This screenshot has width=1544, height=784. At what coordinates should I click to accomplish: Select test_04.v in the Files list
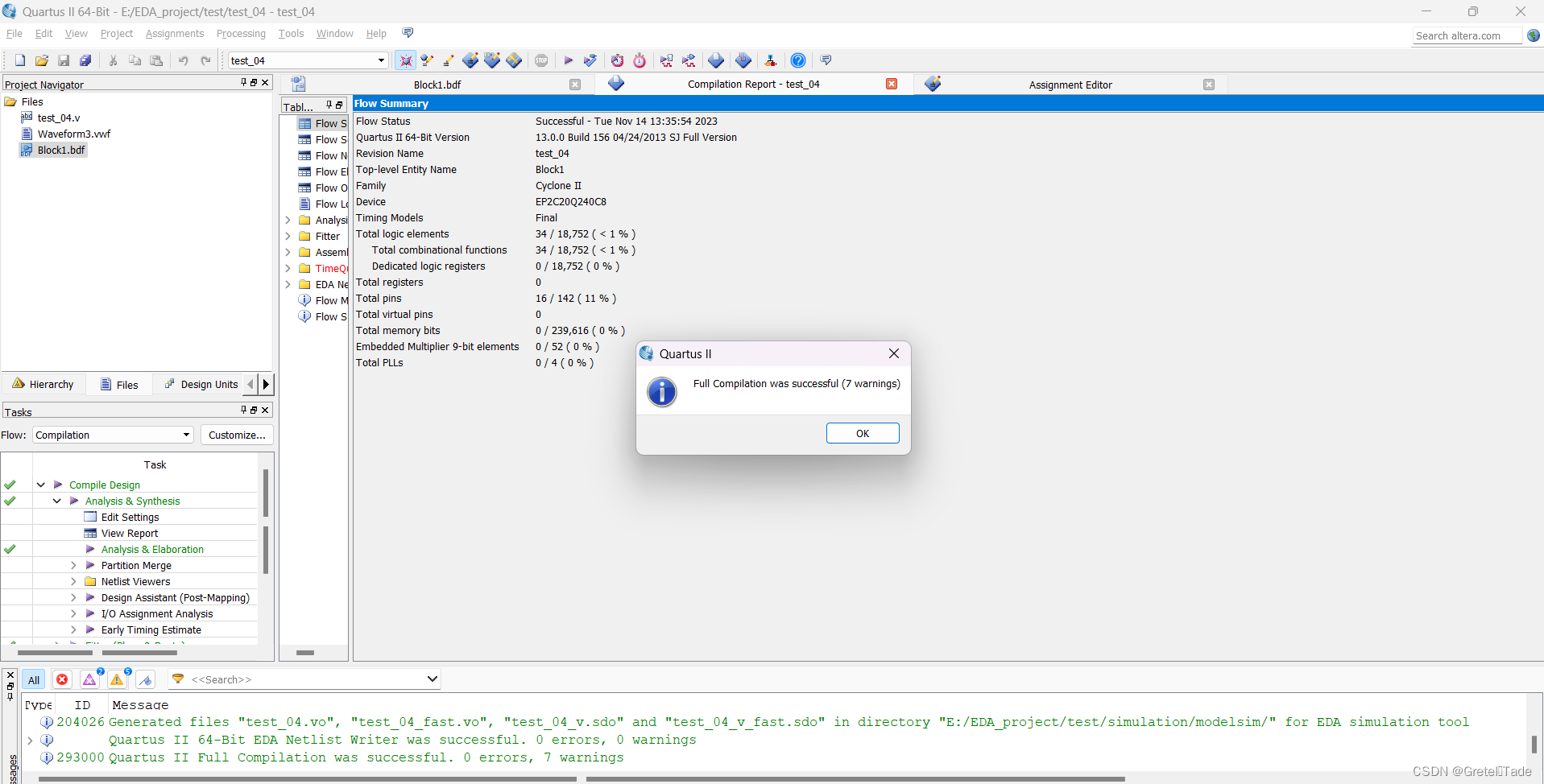pyautogui.click(x=59, y=118)
